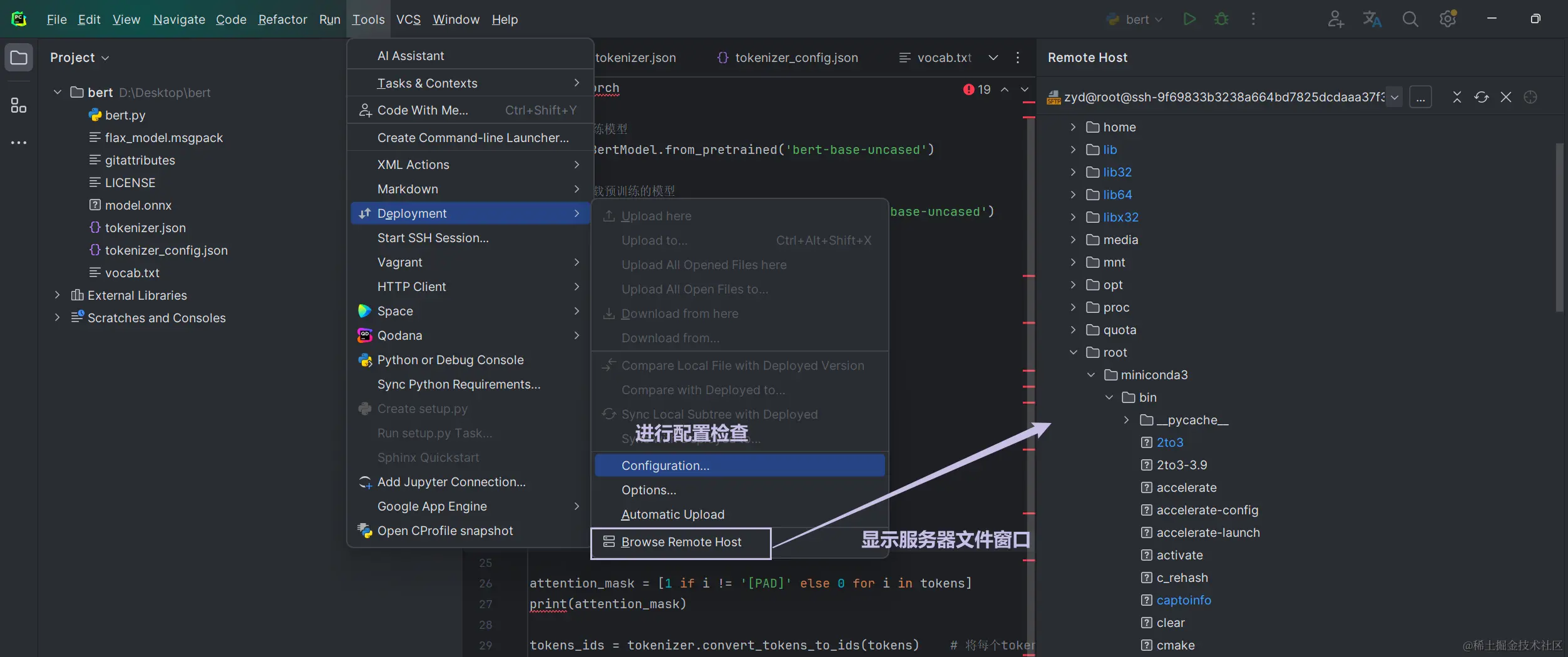Click the 19 errors indicator

[x=977, y=89]
